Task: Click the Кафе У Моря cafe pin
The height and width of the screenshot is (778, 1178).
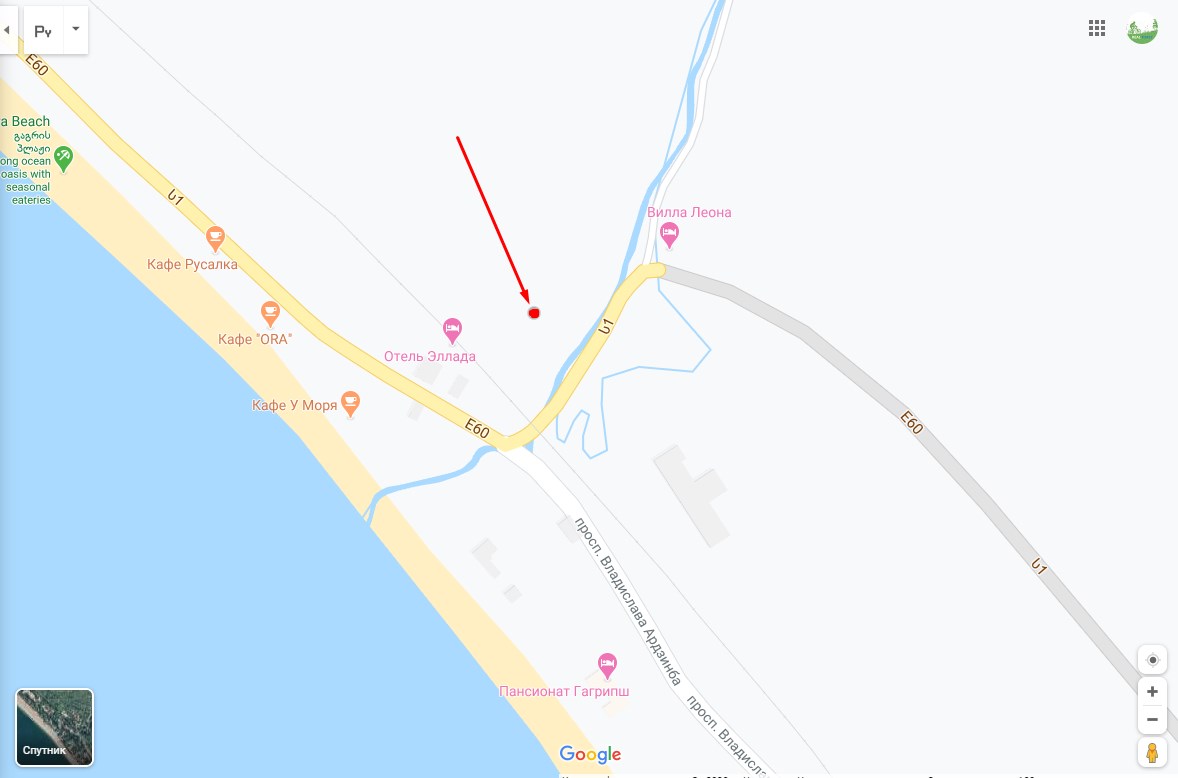Action: click(350, 403)
